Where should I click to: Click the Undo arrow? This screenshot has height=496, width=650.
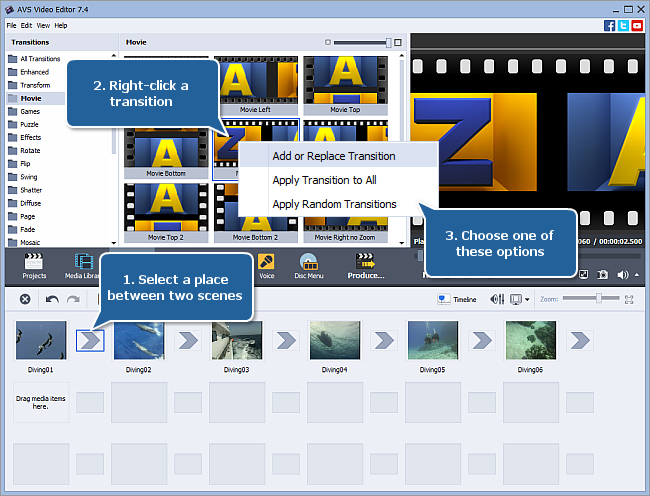click(52, 299)
